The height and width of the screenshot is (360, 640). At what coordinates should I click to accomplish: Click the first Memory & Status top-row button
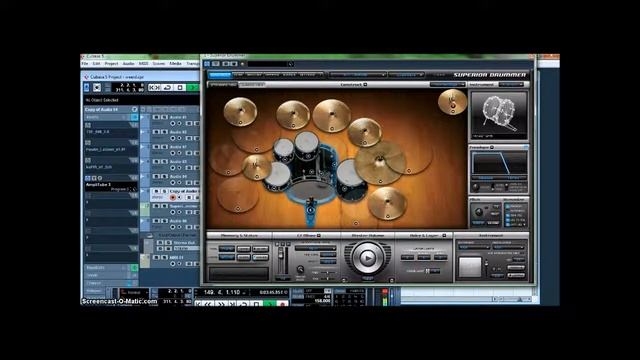pyautogui.click(x=227, y=249)
